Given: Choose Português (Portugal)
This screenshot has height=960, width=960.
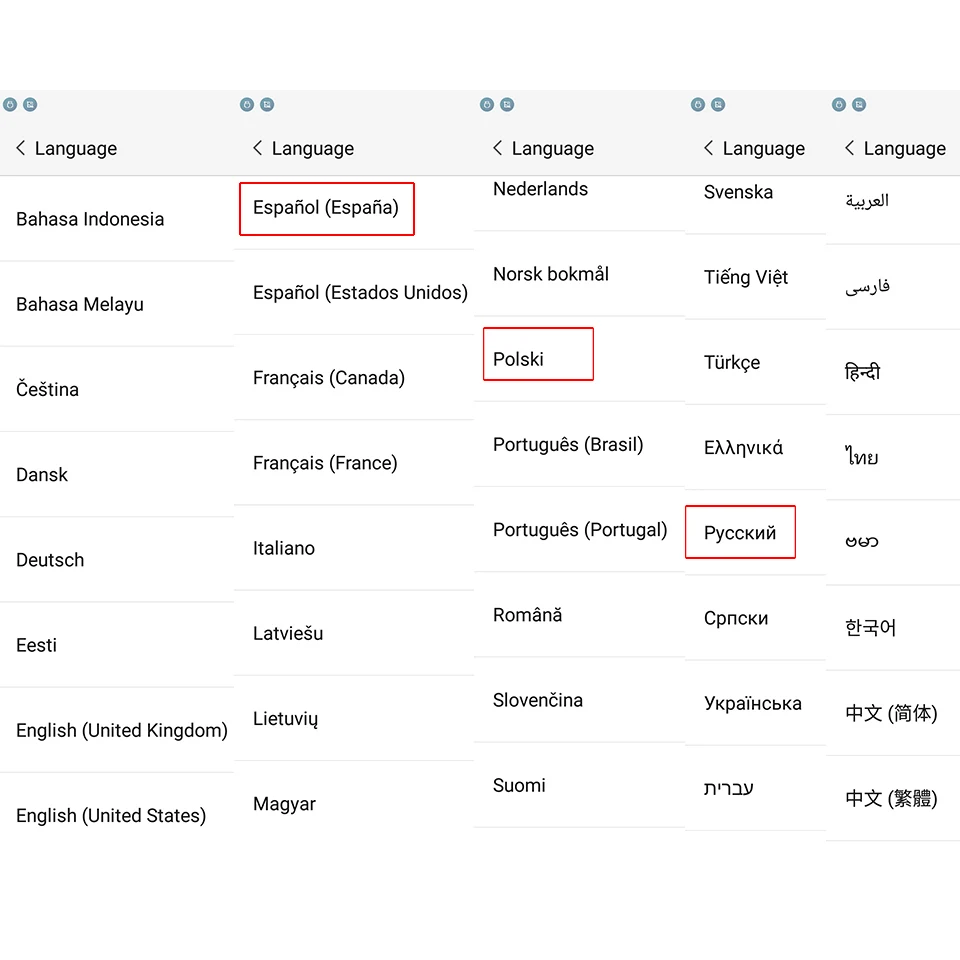Looking at the screenshot, I should (579, 530).
